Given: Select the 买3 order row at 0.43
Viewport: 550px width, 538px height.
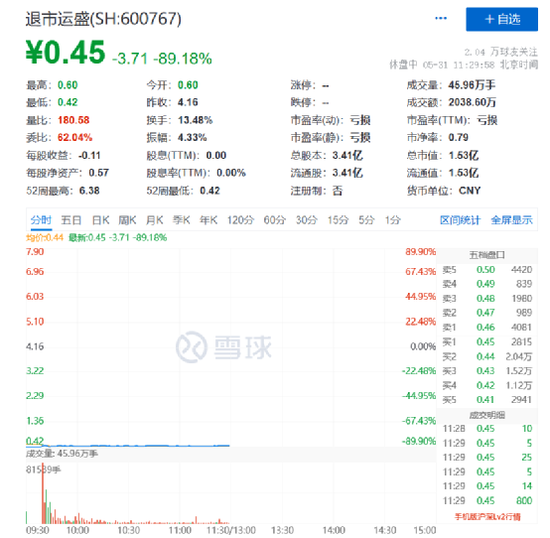Looking at the screenshot, I should 487,371.
